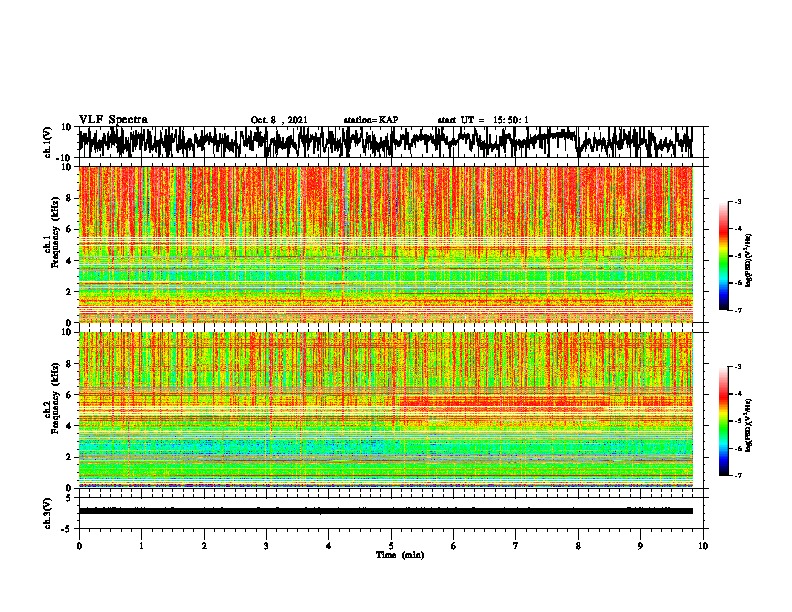Click the "-7" label on ch.2 color bar
The image size is (792, 612).
[738, 476]
